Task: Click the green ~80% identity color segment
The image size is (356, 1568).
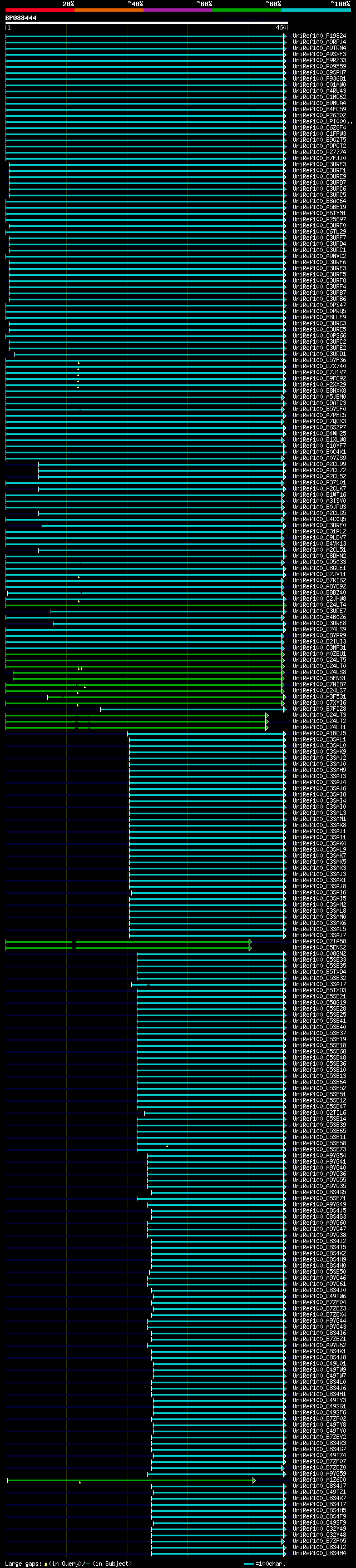Action: click(247, 10)
